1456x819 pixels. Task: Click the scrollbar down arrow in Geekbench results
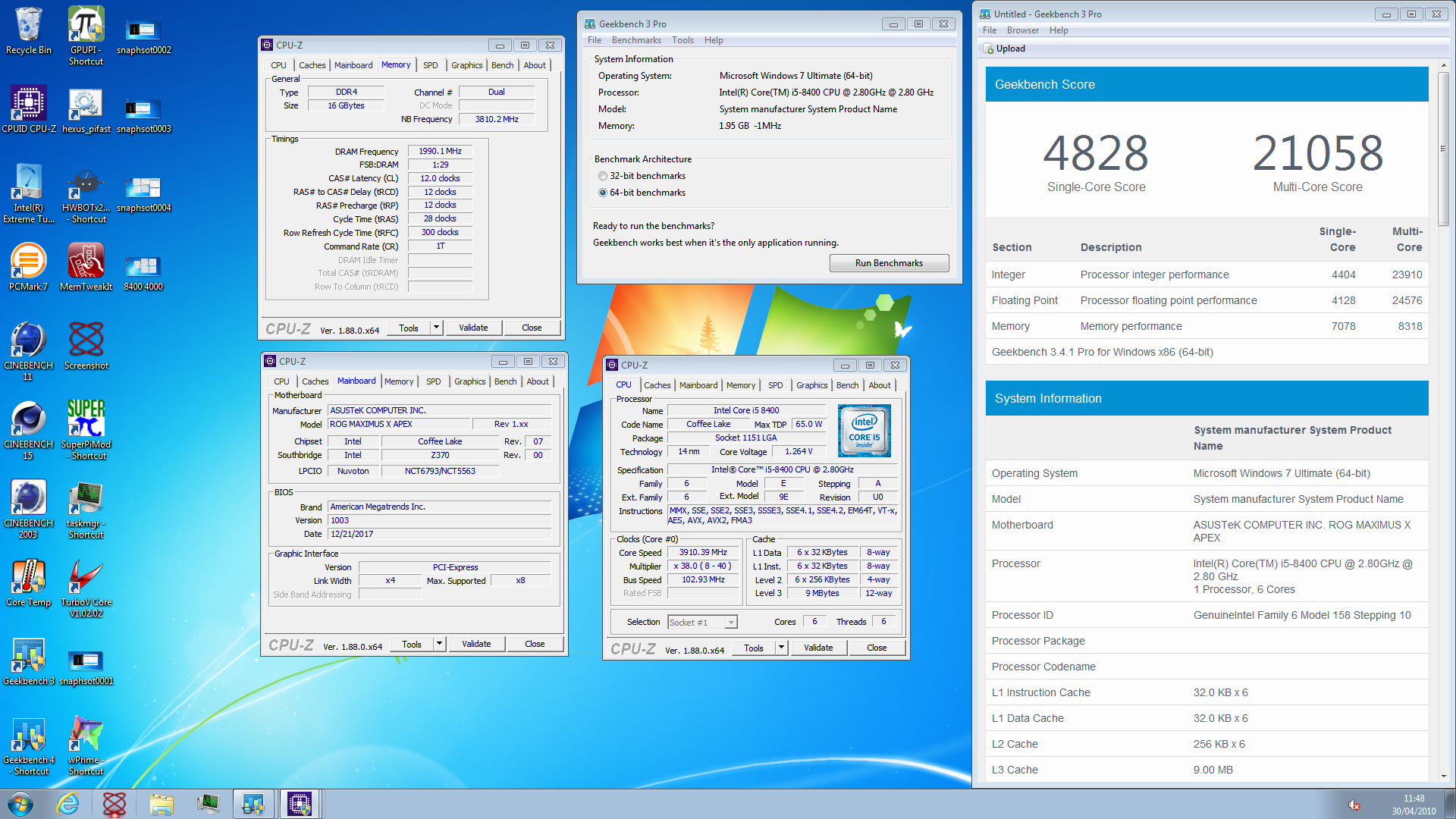[x=1444, y=777]
